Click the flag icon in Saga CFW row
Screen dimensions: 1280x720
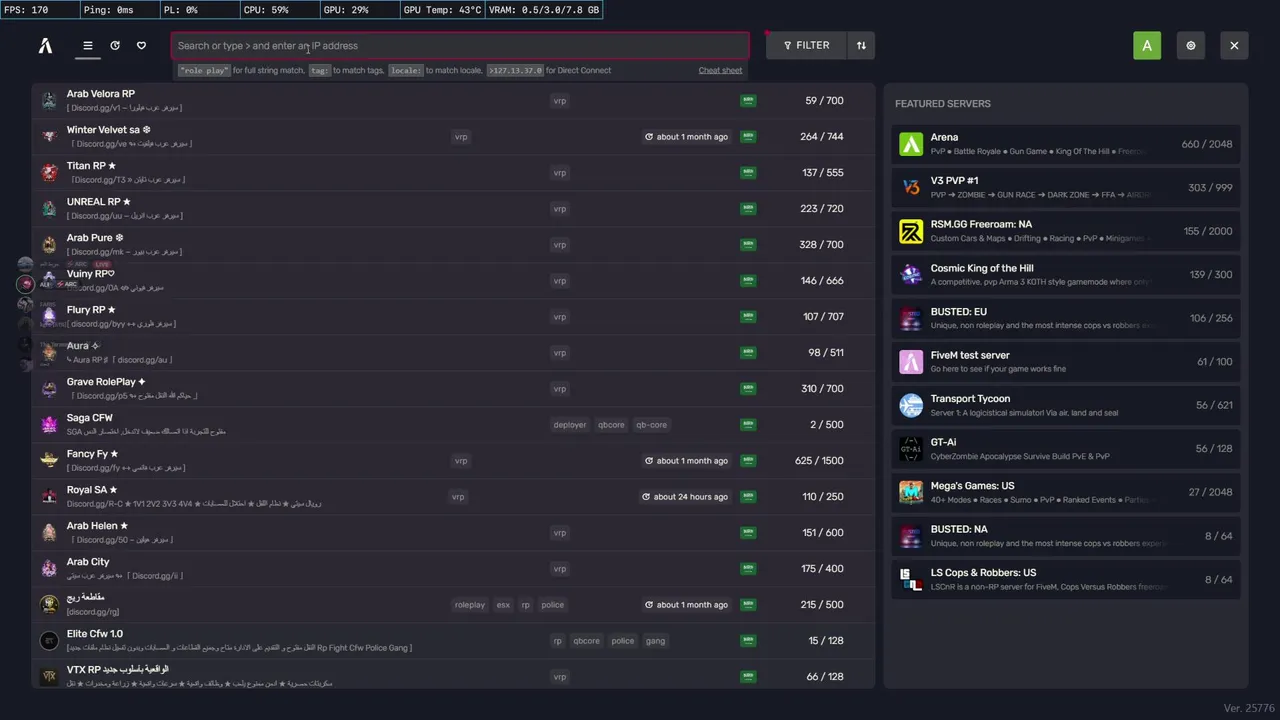[748, 424]
